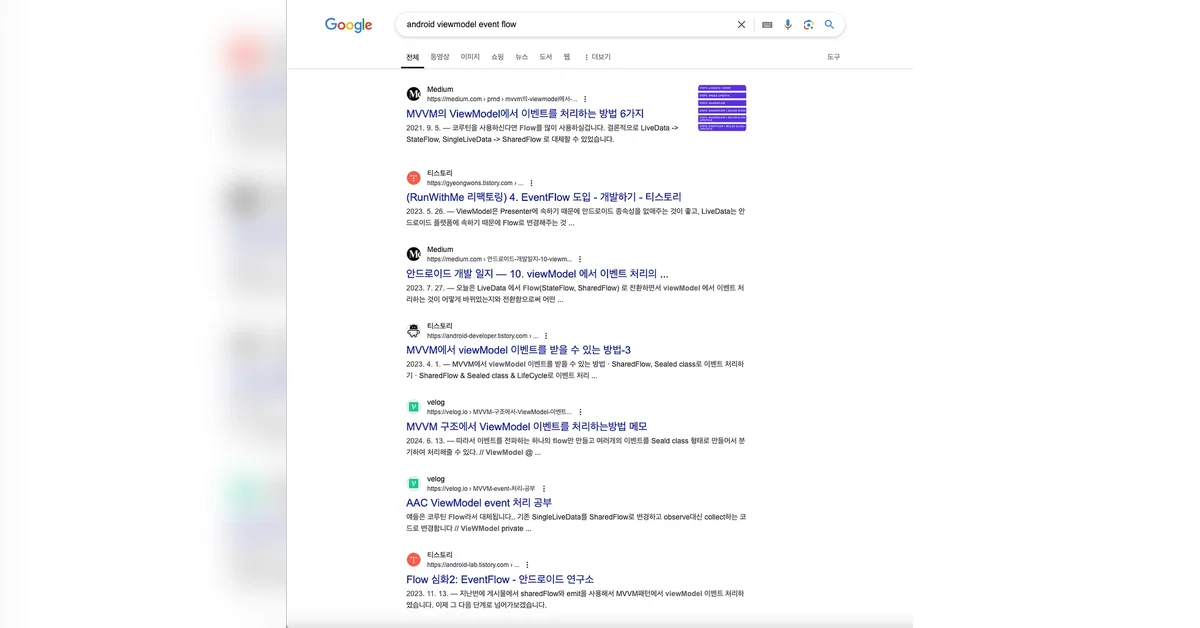Click the velog favicon of MVVM 구조에서 result
The width and height of the screenshot is (1200, 628).
click(414, 407)
